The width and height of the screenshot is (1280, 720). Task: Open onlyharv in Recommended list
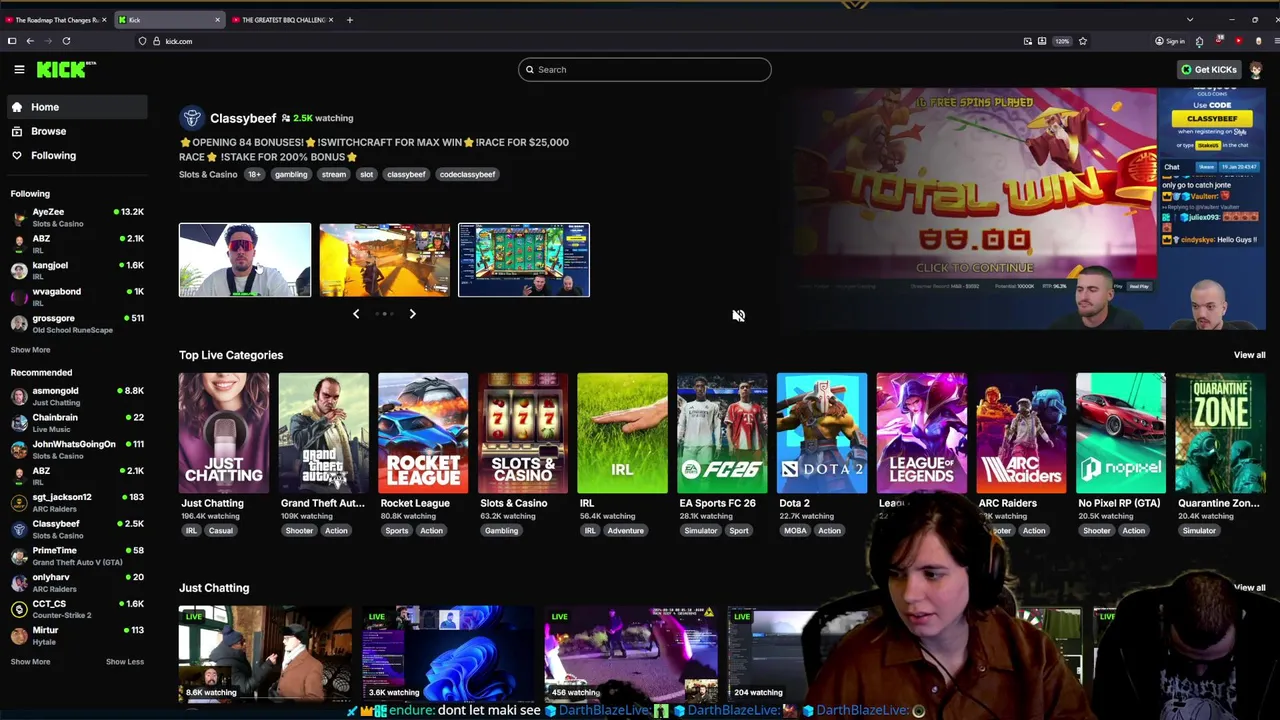click(x=77, y=582)
